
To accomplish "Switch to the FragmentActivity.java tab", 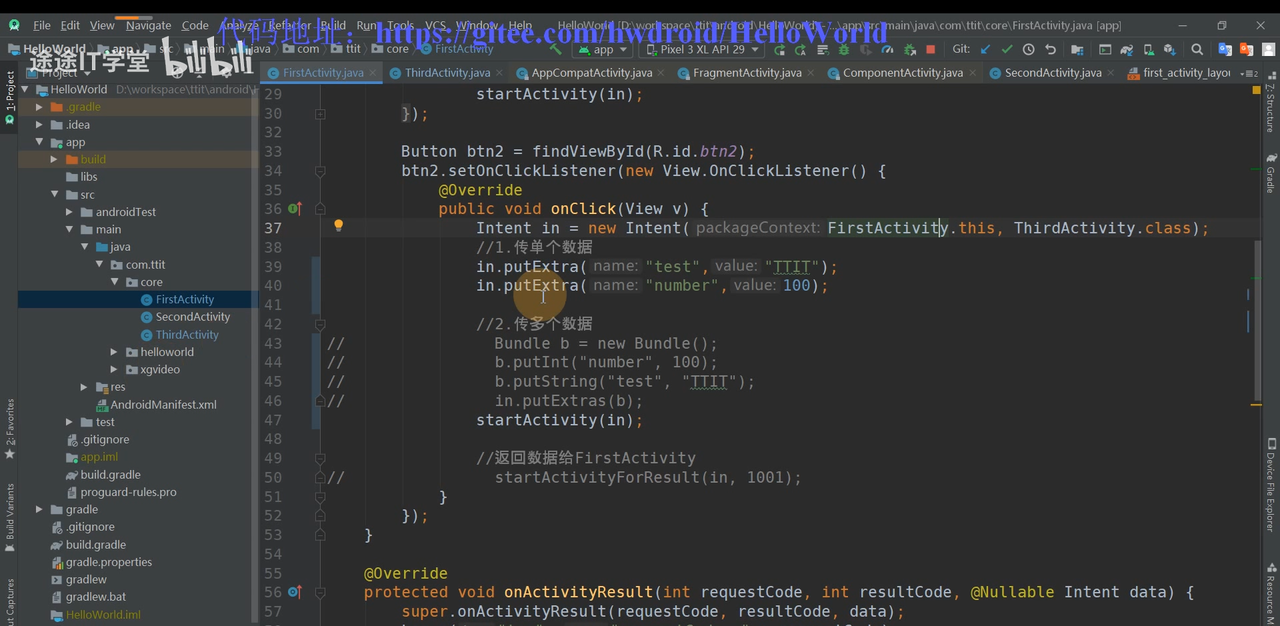I will [747, 72].
